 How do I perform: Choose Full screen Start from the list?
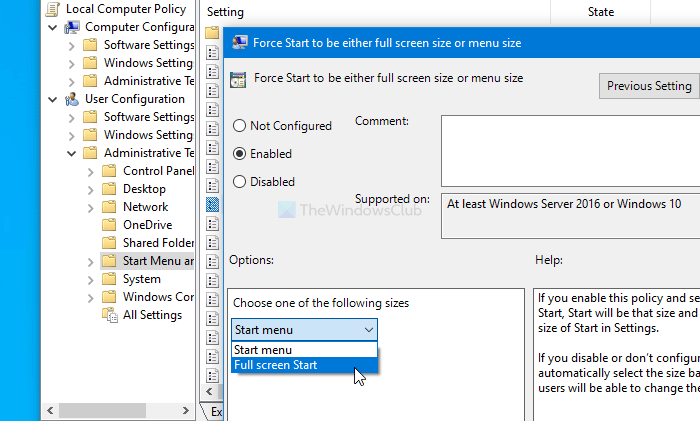[275, 365]
